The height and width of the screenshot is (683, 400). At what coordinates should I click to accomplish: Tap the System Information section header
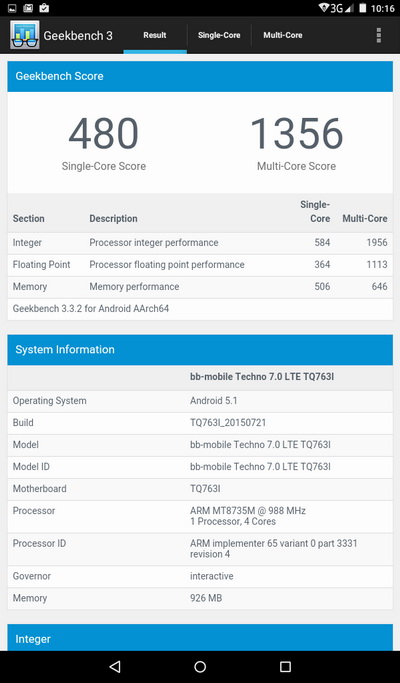[x=200, y=350]
